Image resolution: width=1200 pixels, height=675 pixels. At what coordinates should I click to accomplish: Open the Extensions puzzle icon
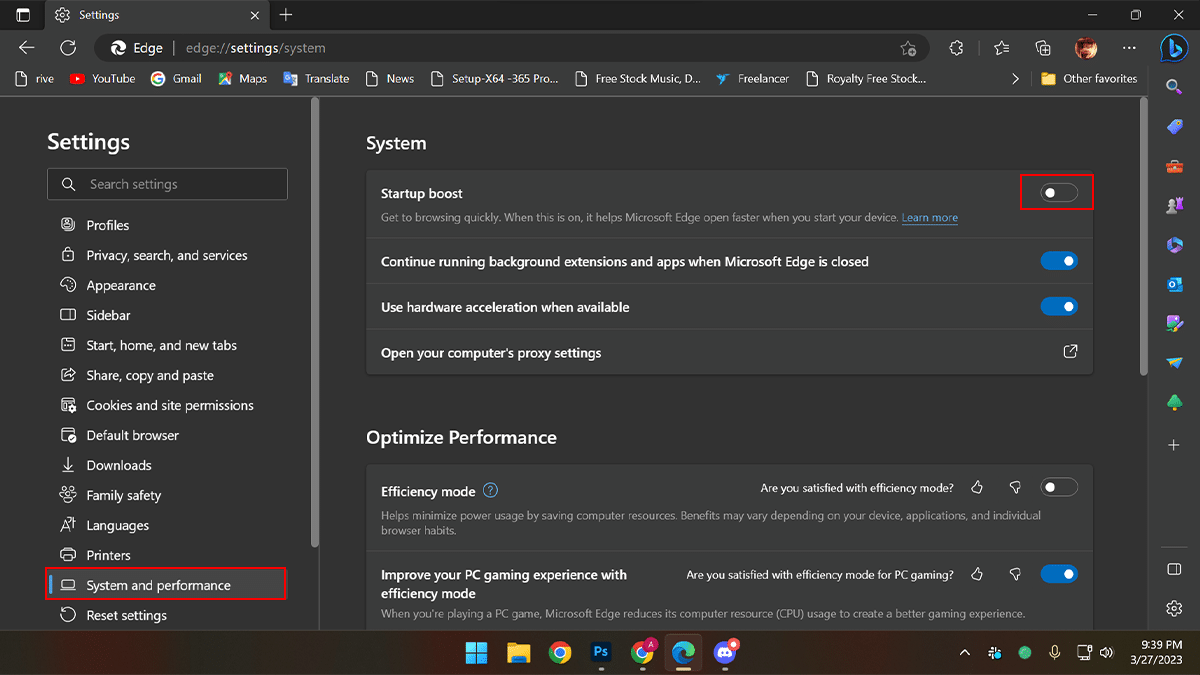pyautogui.click(x=956, y=48)
